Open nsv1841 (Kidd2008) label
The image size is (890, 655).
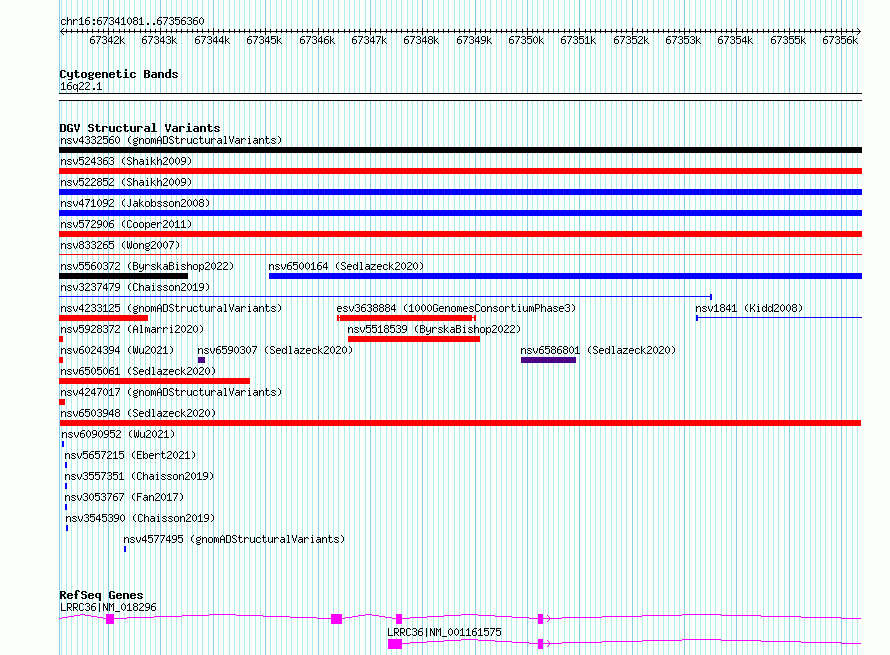coord(749,308)
